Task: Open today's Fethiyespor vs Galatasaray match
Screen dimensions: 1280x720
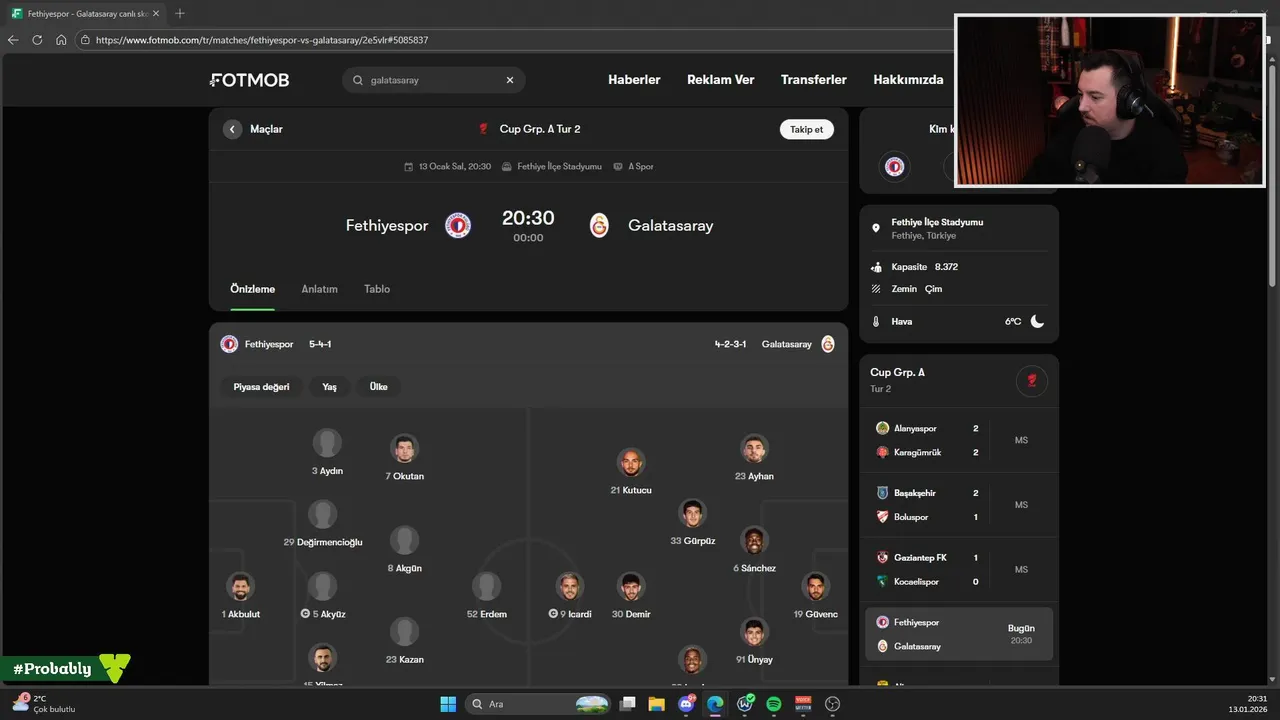Action: point(958,634)
